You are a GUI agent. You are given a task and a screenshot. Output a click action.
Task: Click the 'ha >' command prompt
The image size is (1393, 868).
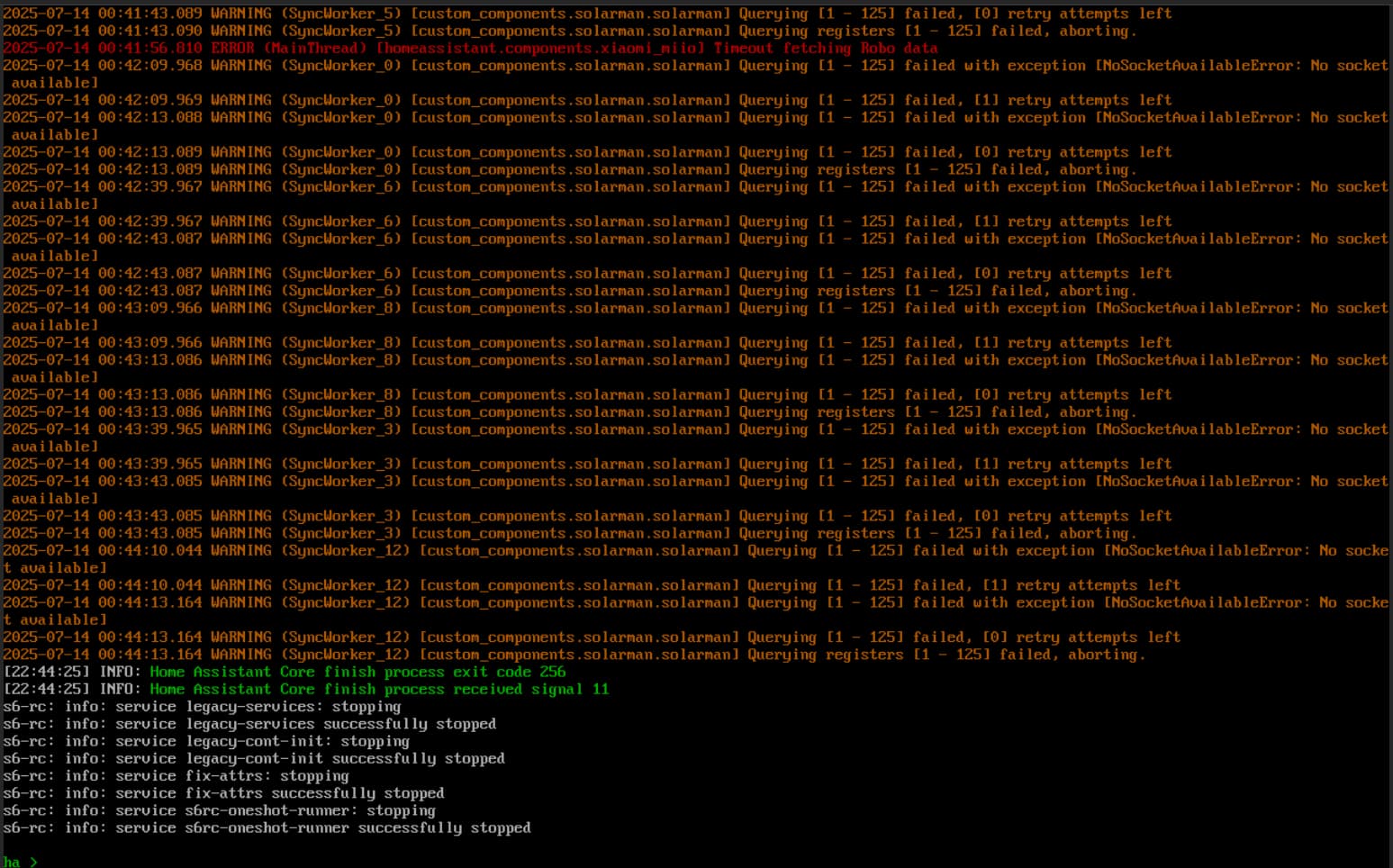[21, 862]
